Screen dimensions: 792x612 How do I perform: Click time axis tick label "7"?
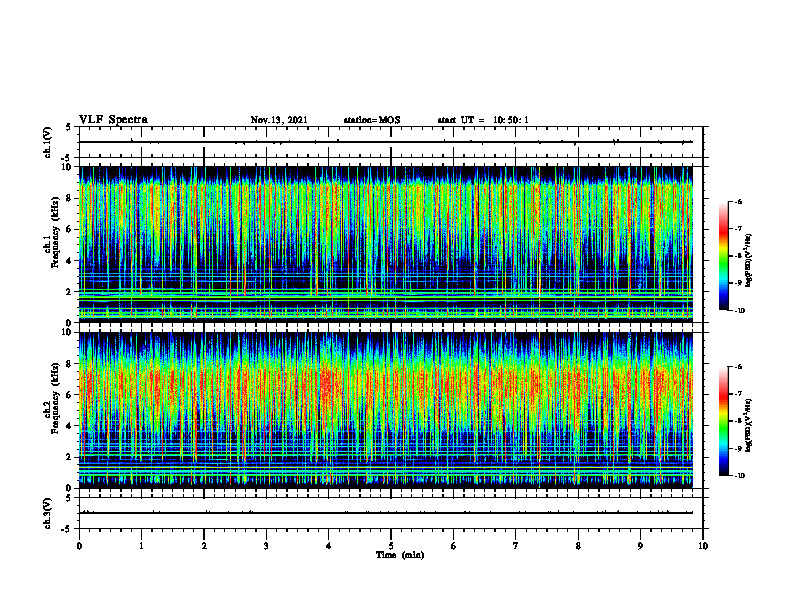click(x=516, y=546)
